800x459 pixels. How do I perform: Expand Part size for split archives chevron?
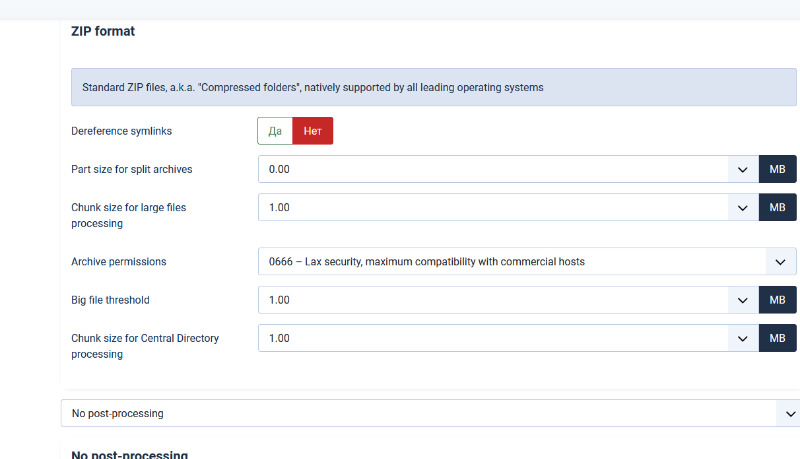[x=743, y=169]
